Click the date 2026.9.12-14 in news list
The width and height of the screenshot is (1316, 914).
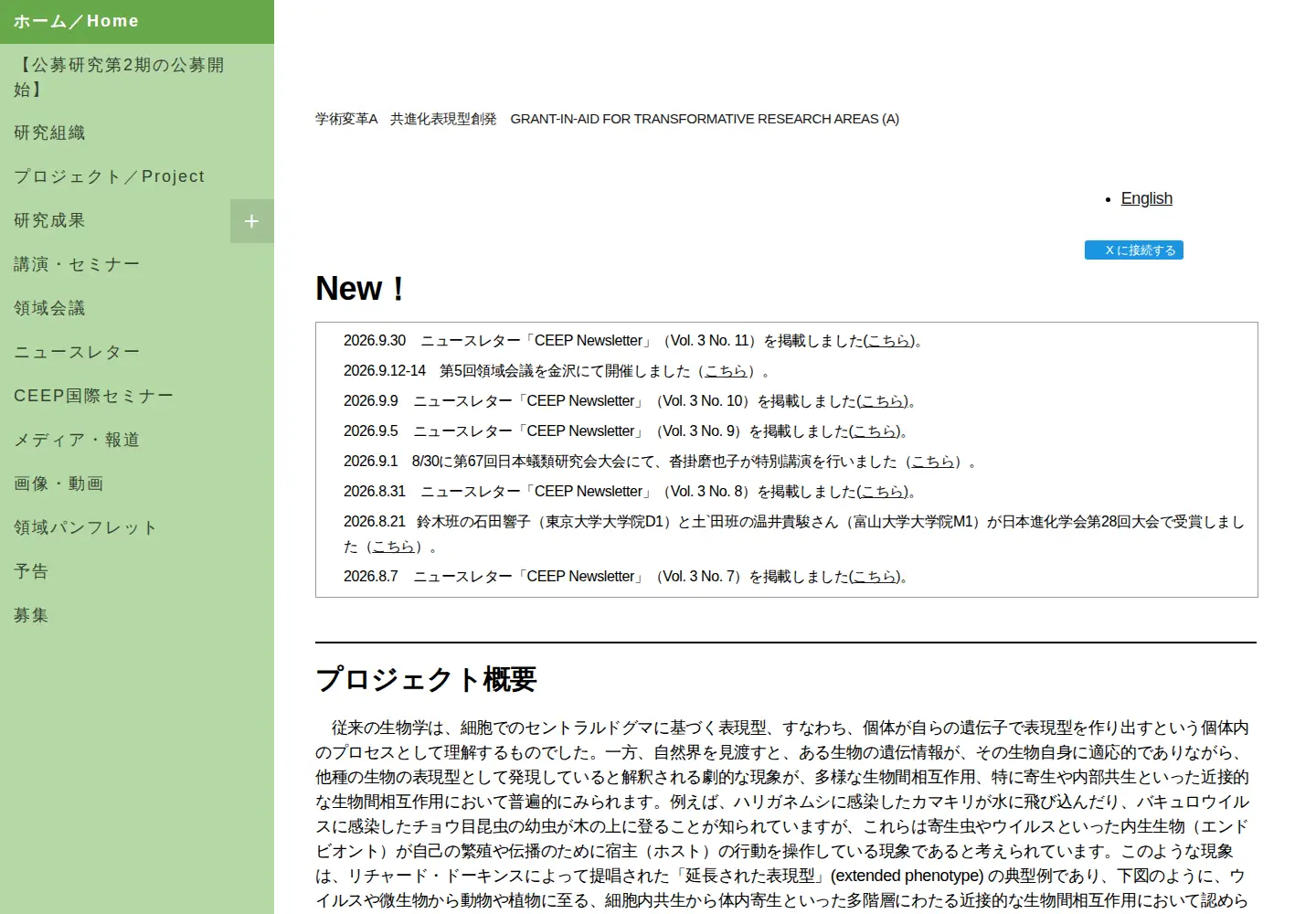point(385,371)
